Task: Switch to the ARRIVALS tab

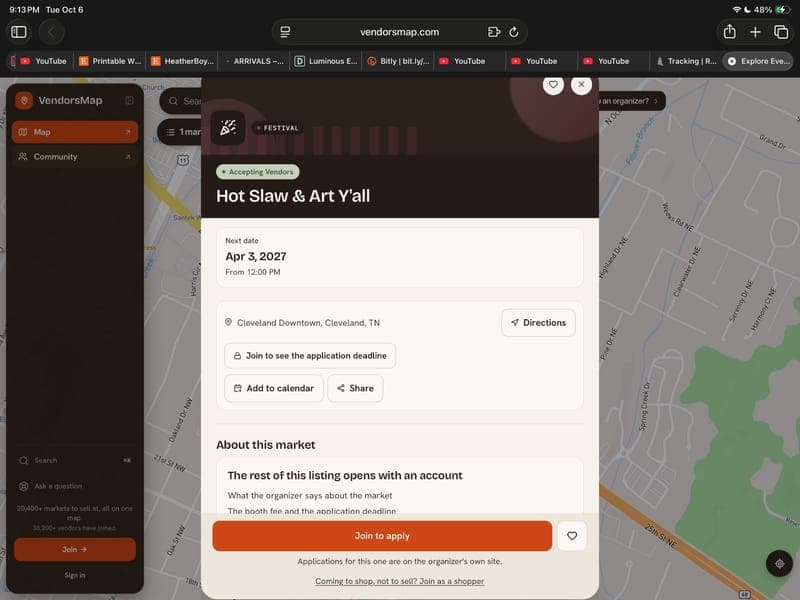Action: 254,61
